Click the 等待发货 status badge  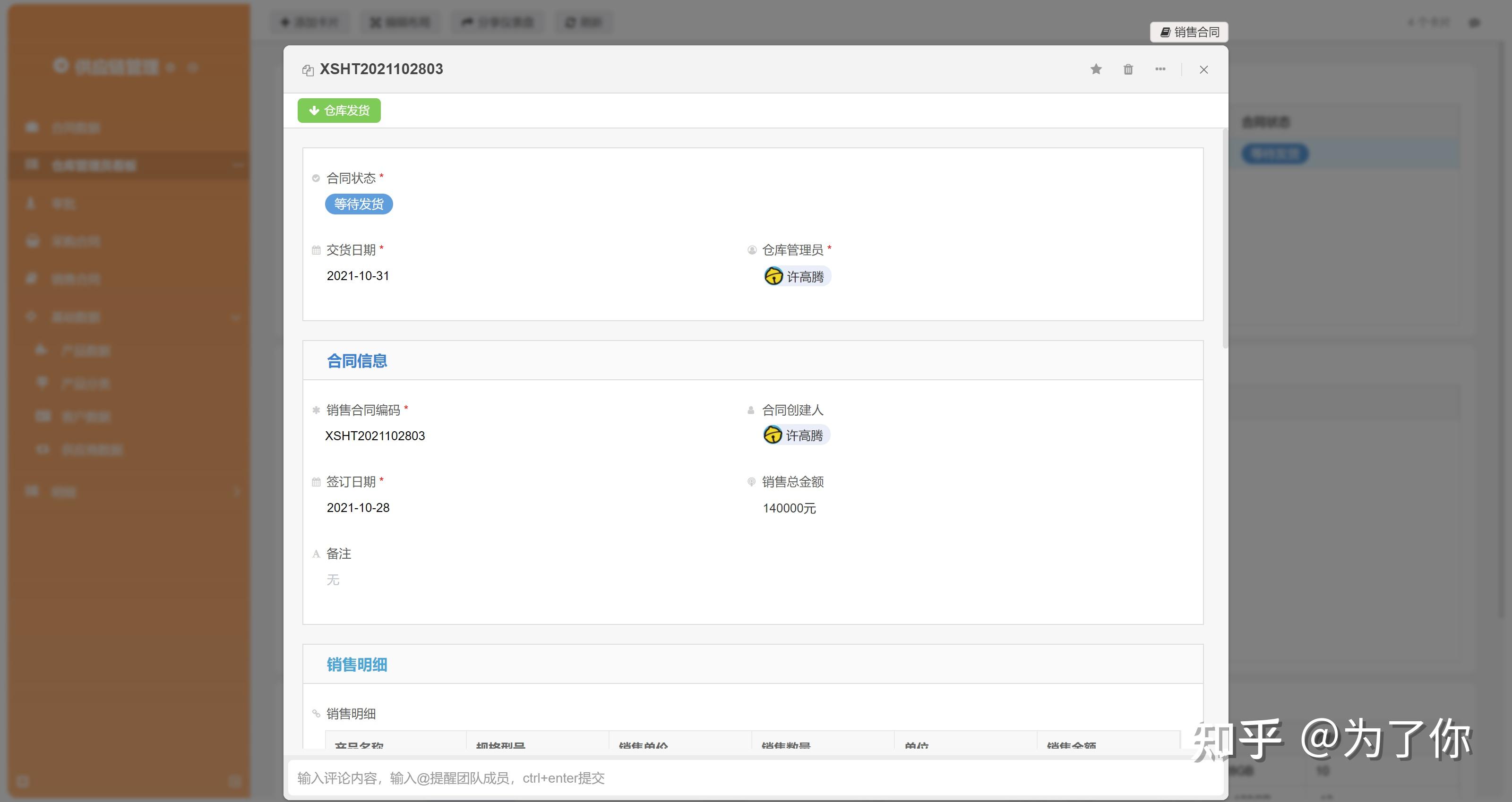[359, 204]
